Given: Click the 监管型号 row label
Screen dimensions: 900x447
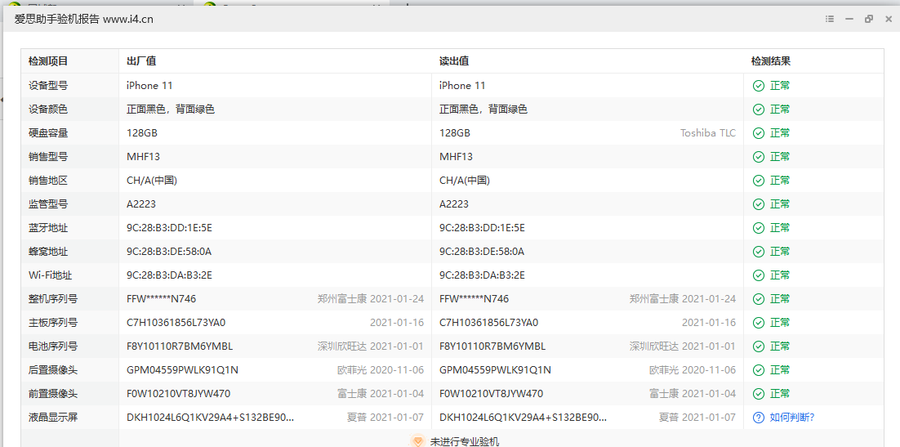Looking at the screenshot, I should click(48, 204).
